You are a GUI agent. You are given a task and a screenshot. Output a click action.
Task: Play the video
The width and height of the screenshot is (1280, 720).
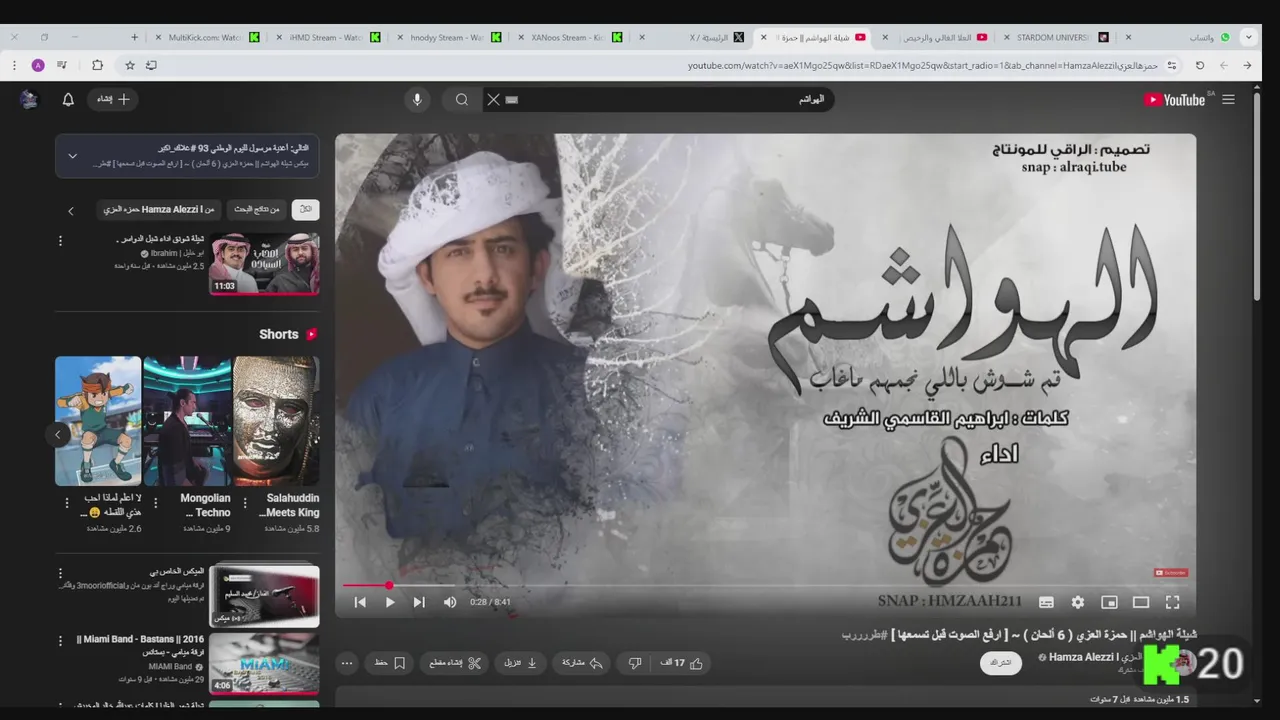click(x=390, y=602)
